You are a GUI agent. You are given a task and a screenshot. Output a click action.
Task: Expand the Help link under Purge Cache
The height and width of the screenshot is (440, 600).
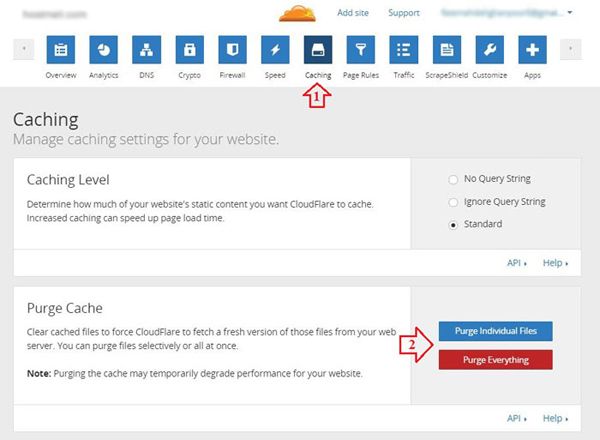(555, 418)
